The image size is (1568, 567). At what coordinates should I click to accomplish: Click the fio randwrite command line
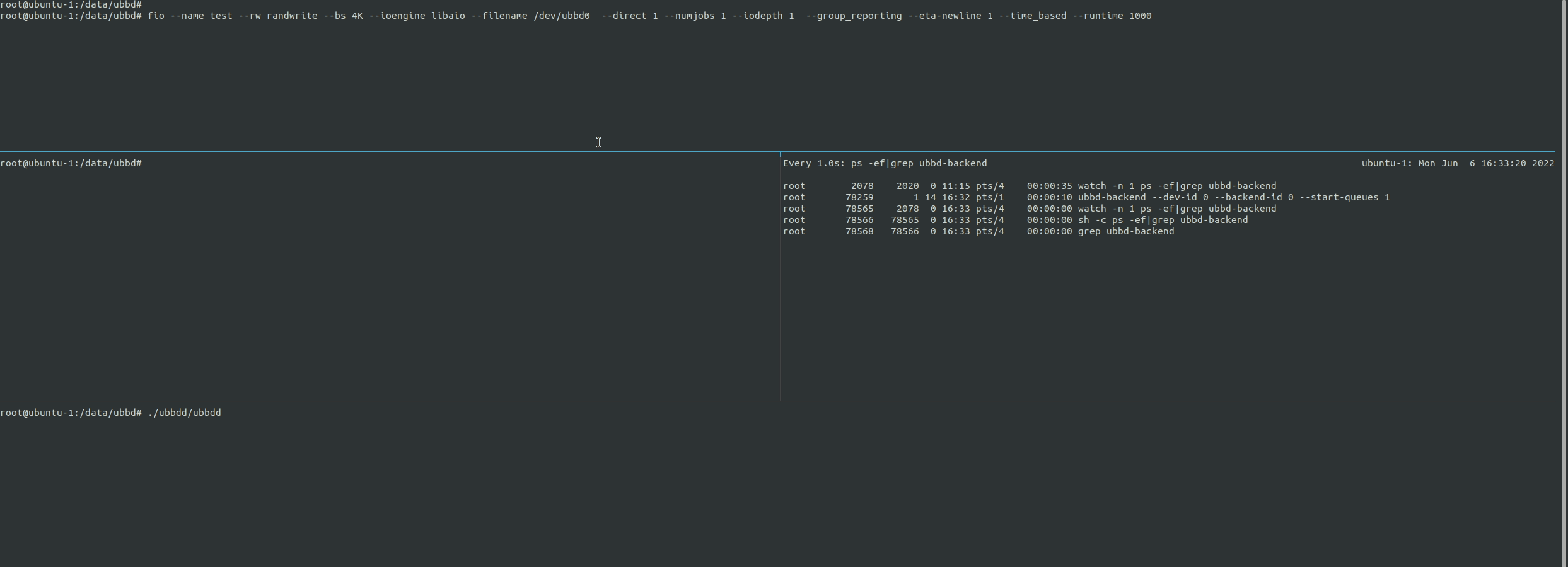(x=576, y=16)
